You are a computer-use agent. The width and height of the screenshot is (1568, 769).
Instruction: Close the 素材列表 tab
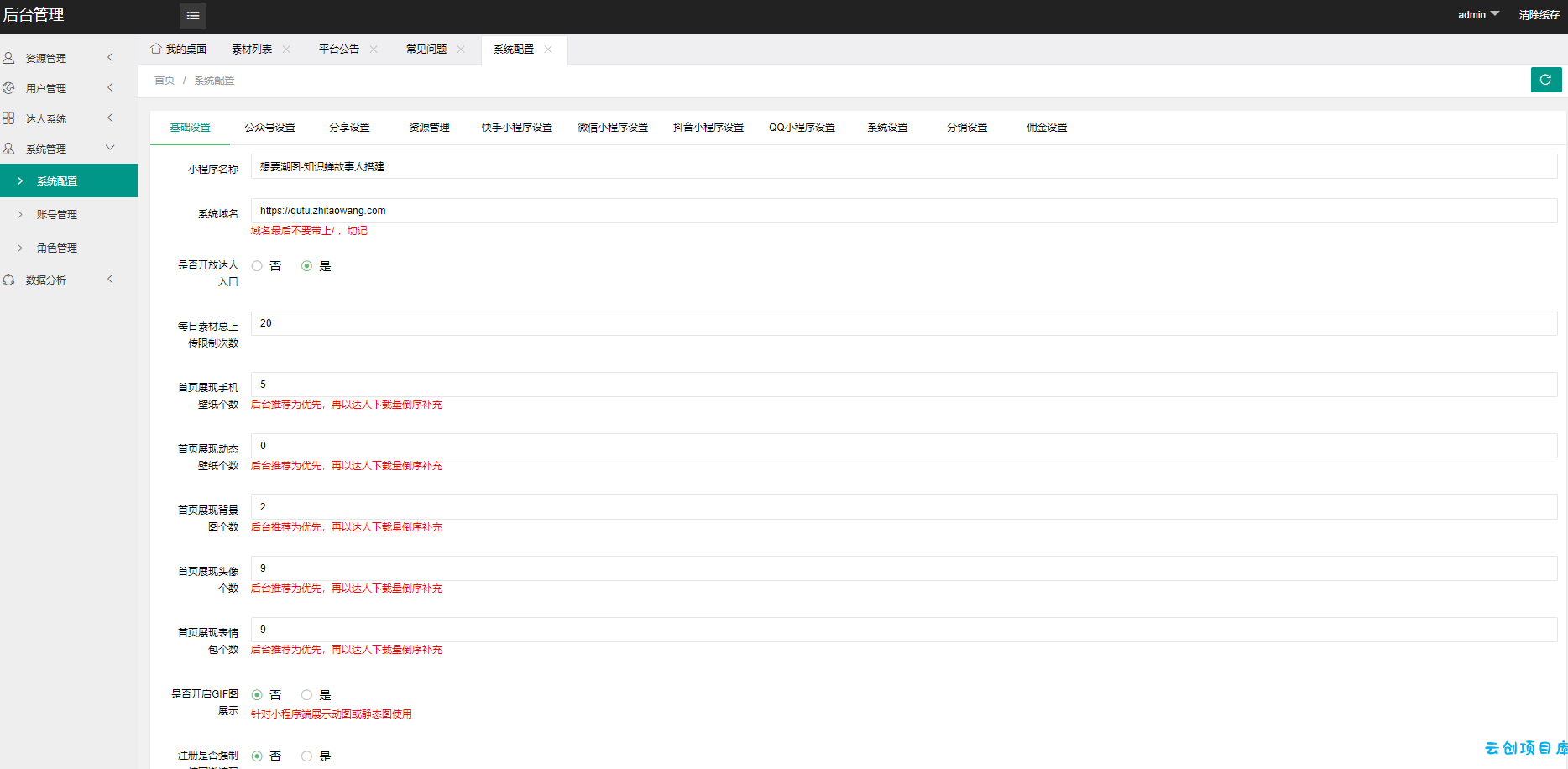(286, 49)
